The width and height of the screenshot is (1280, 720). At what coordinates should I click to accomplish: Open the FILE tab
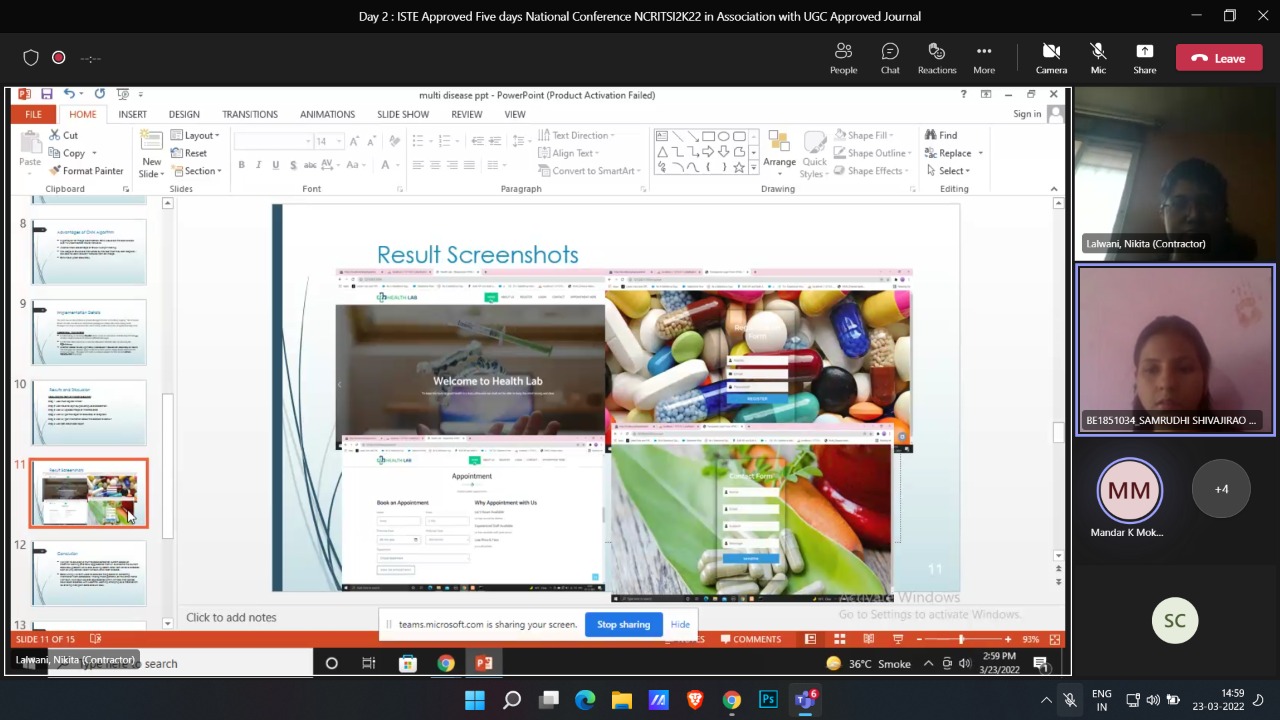[33, 114]
